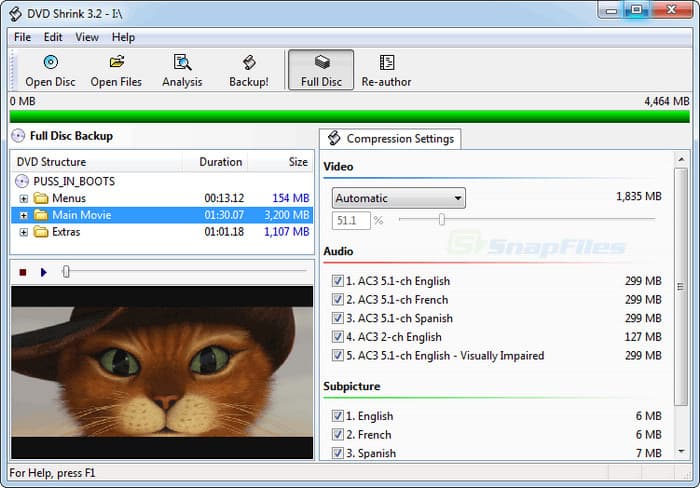Screen dimensions: 700x488
Task: Click the DVD Shrink title bar icon
Action: (15, 14)
